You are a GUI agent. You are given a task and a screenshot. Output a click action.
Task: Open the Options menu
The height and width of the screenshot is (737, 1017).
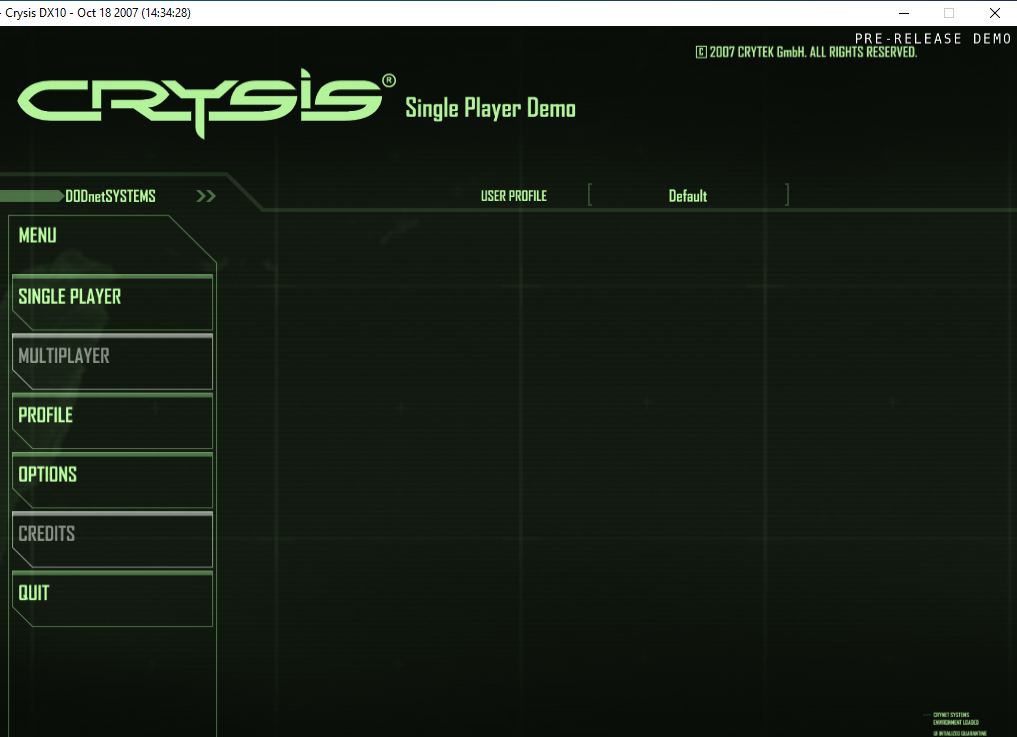(x=112, y=481)
